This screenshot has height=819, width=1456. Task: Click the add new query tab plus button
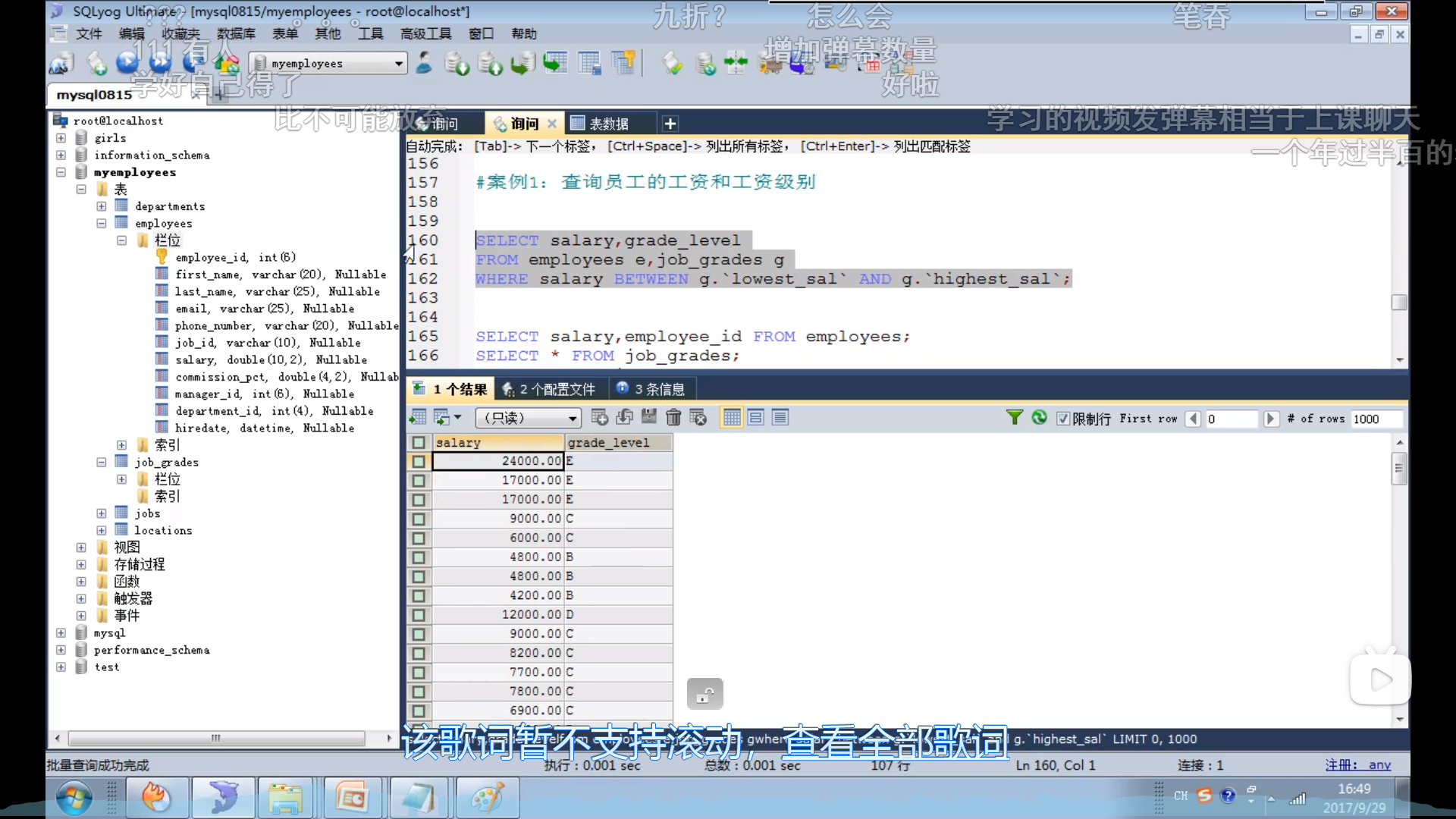[x=670, y=124]
